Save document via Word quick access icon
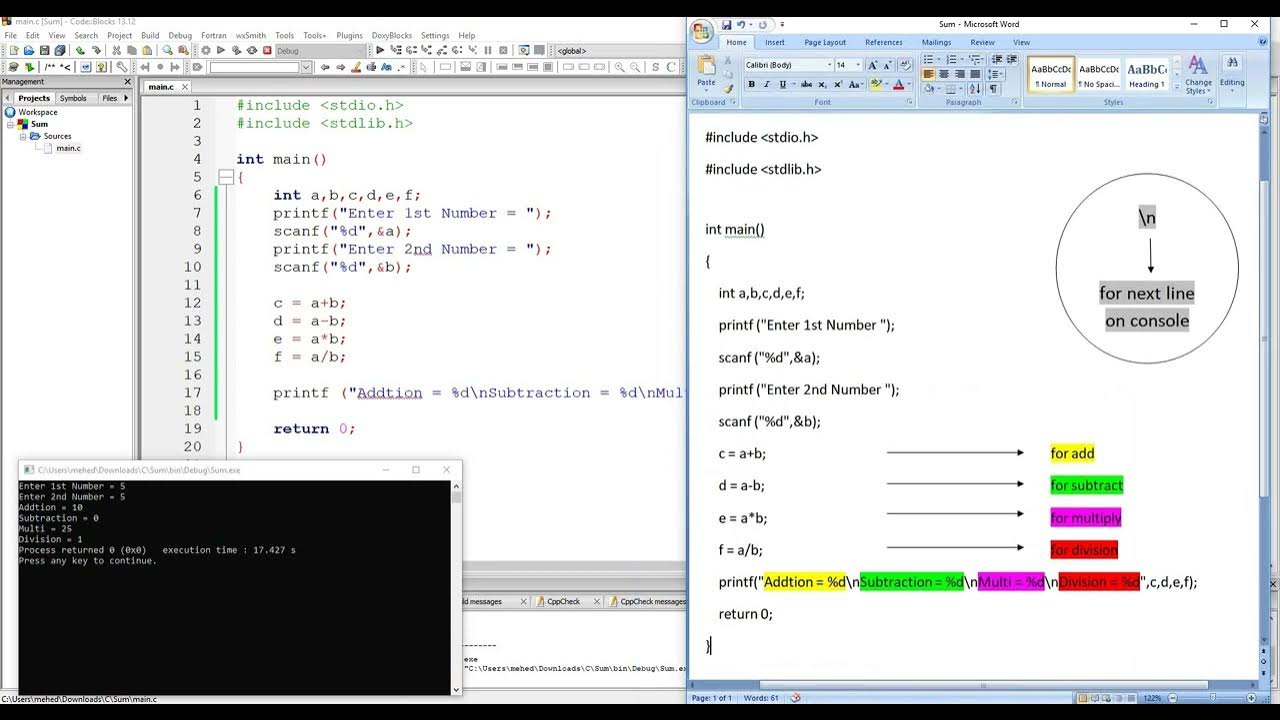1280x720 pixels. [726, 24]
